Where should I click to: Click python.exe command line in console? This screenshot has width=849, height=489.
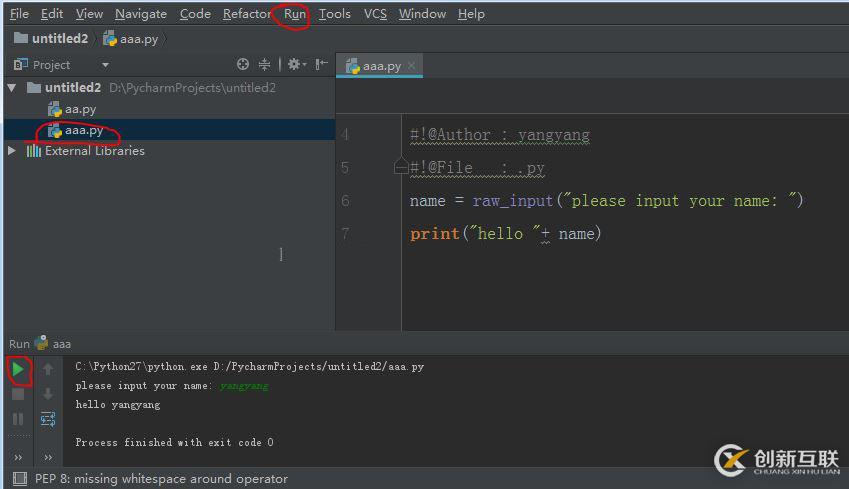pyautogui.click(x=250, y=367)
